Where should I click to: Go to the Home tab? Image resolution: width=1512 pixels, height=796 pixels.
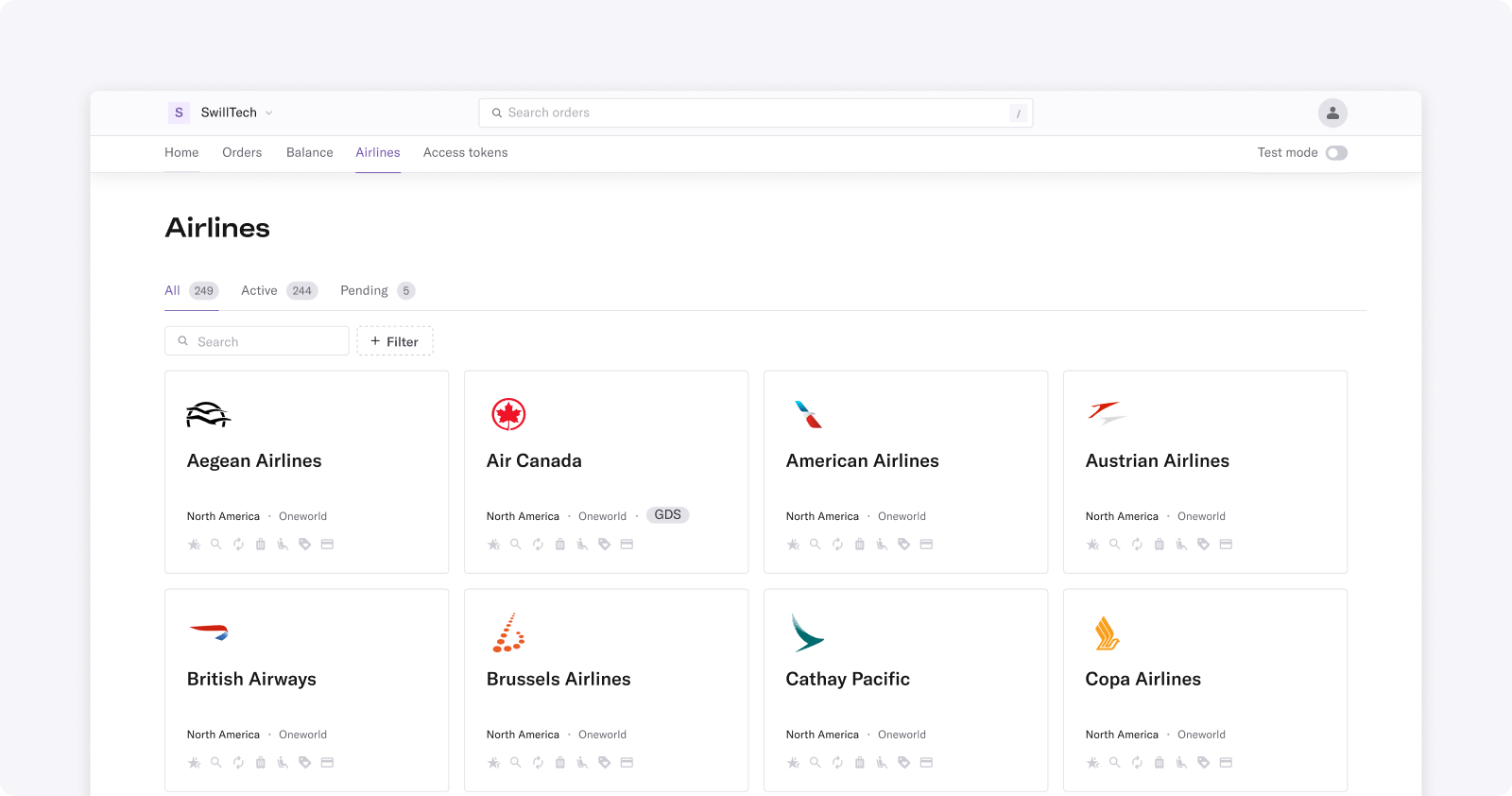(x=181, y=152)
